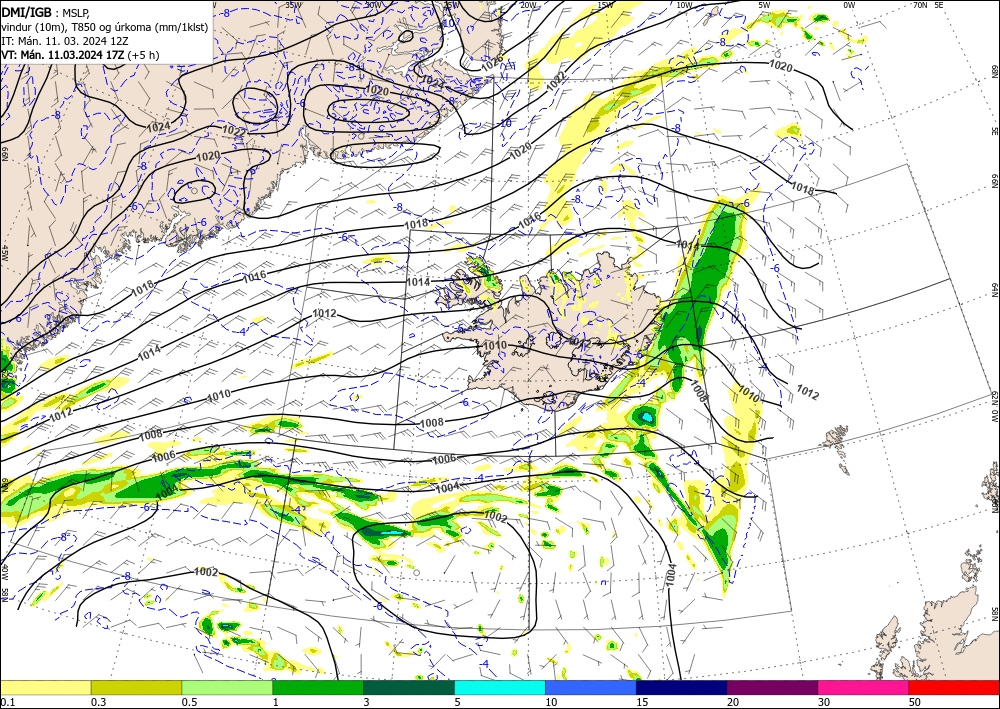Click the '35W' longitude label
The width and height of the screenshot is (1000, 709).
click(293, 5)
